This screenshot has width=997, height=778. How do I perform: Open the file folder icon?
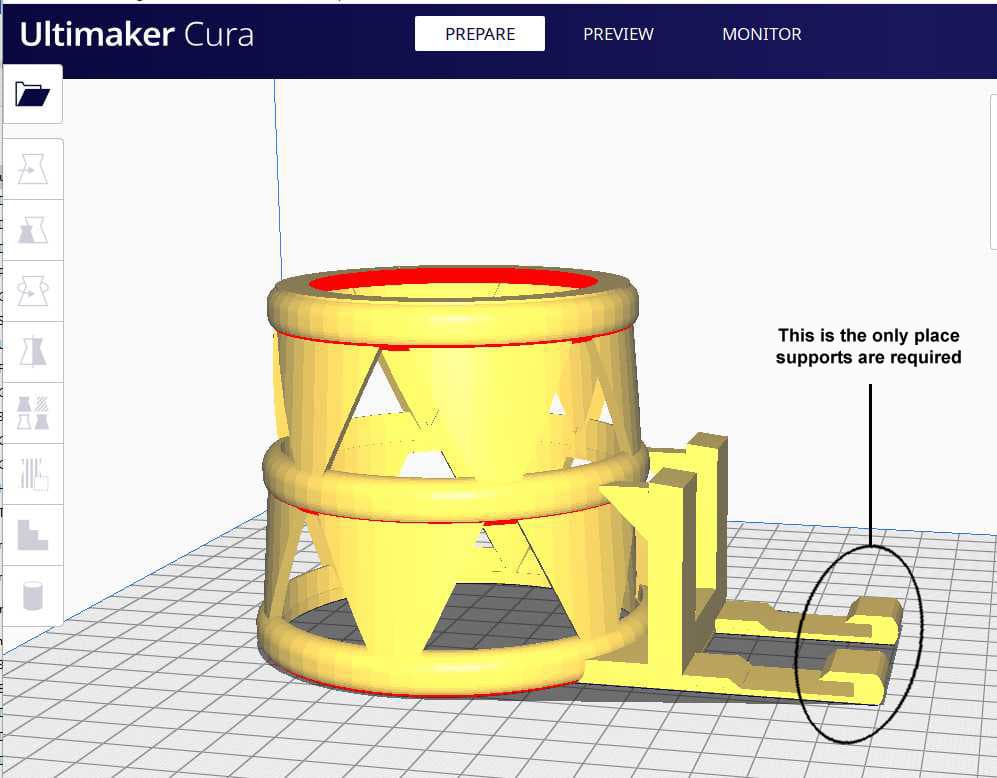(x=32, y=94)
